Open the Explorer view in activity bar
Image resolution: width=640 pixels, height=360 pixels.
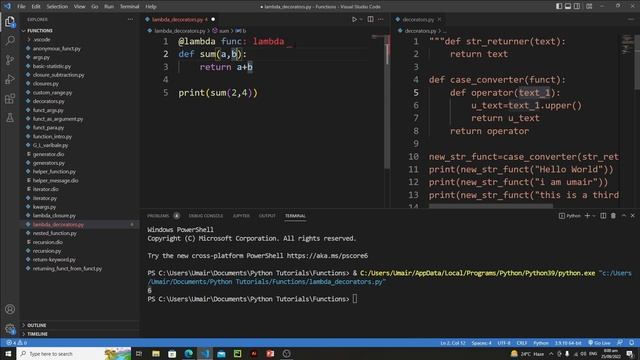(10, 21)
